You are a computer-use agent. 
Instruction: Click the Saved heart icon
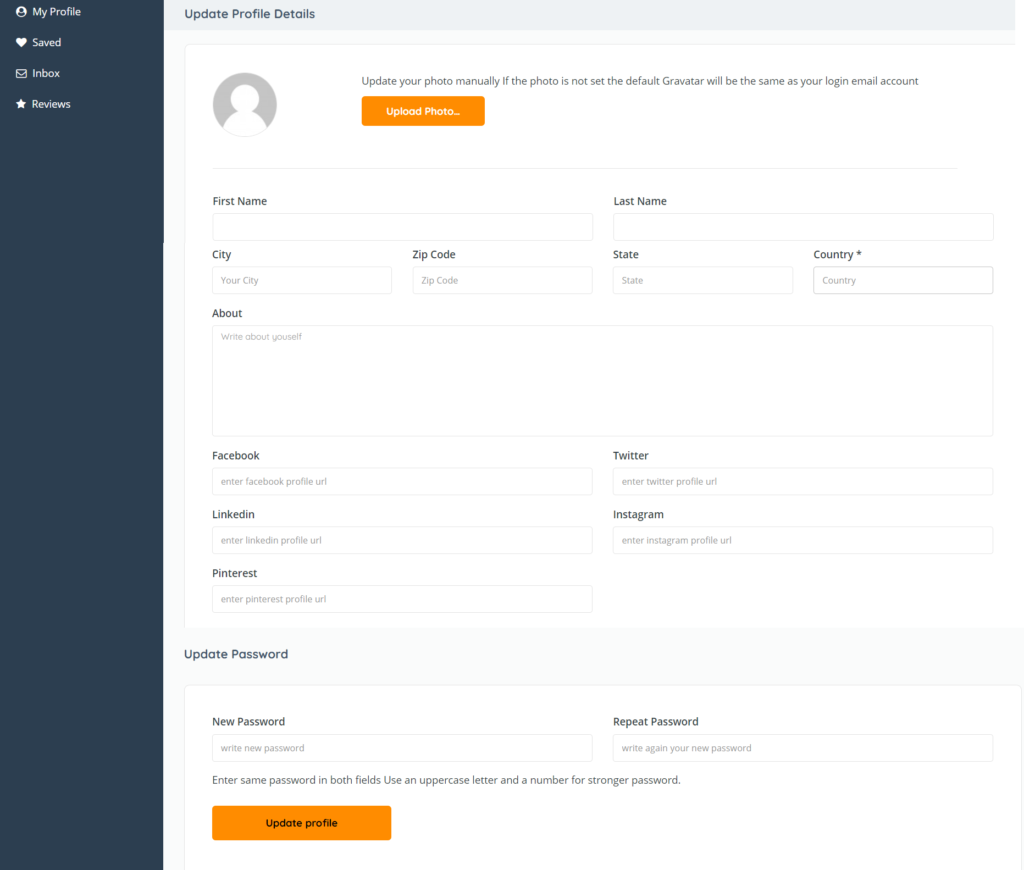click(21, 43)
